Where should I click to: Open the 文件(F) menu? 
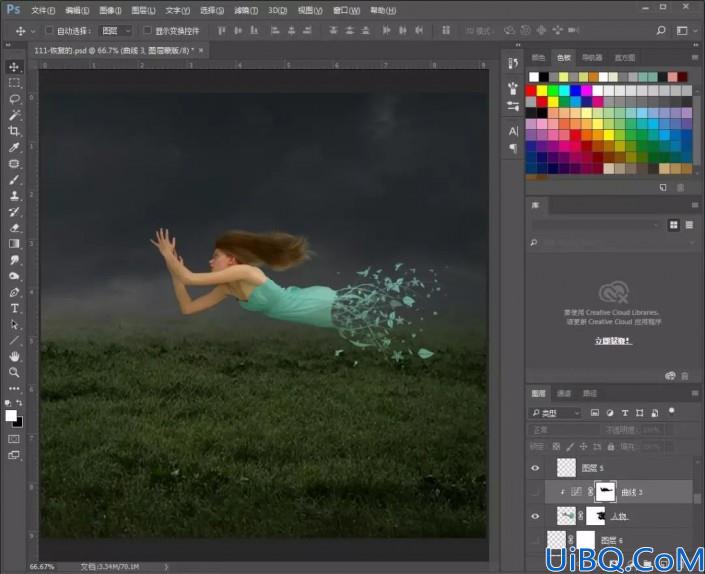tap(43, 10)
